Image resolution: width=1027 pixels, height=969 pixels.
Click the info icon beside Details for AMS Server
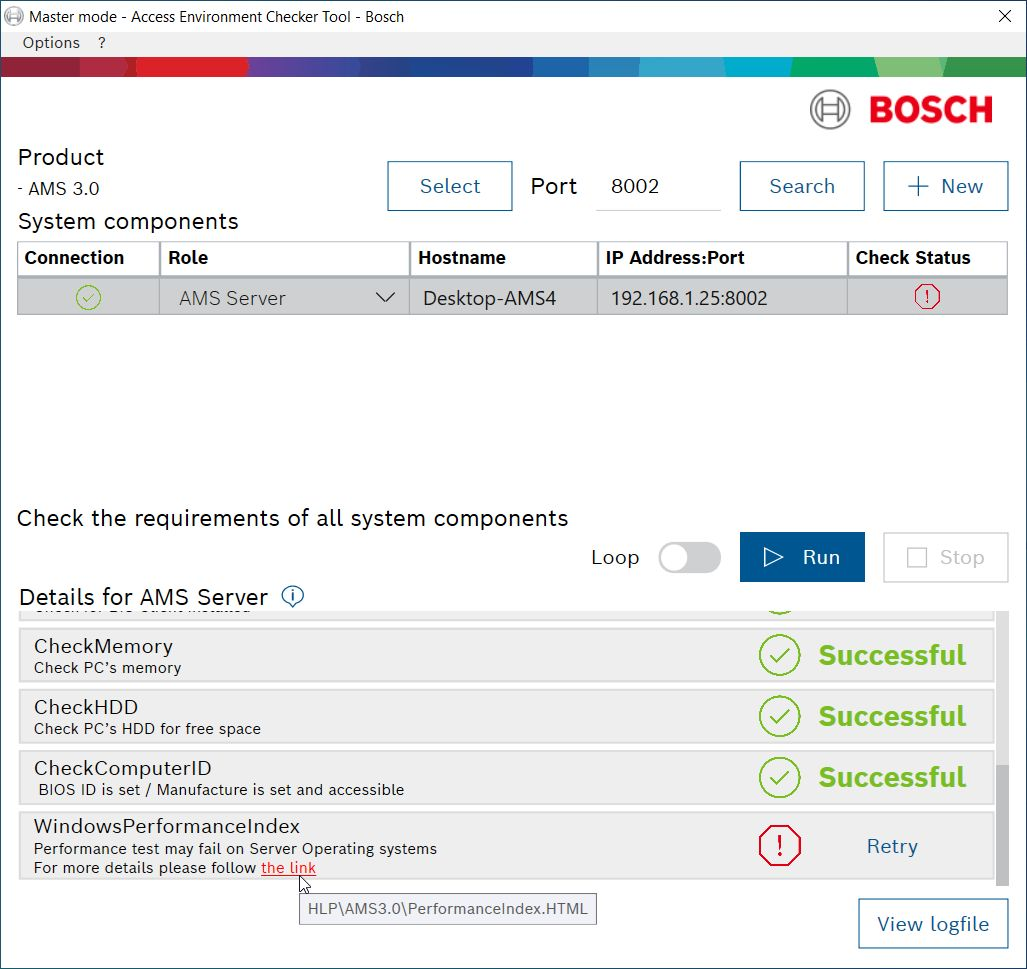coord(292,597)
